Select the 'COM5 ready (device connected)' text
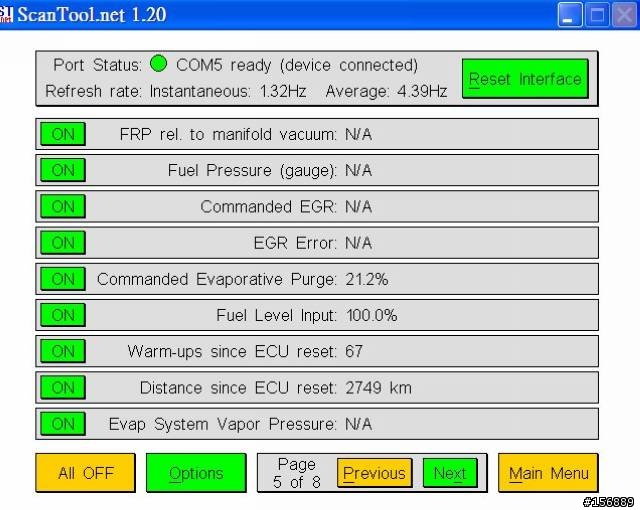 tap(297, 65)
